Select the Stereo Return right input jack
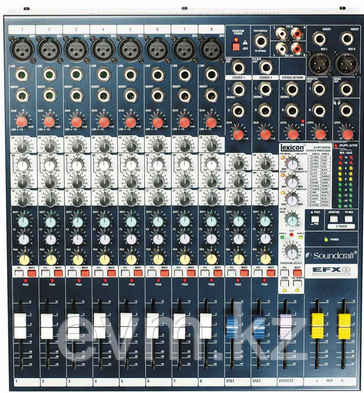The width and height of the screenshot is (364, 393). click(292, 110)
